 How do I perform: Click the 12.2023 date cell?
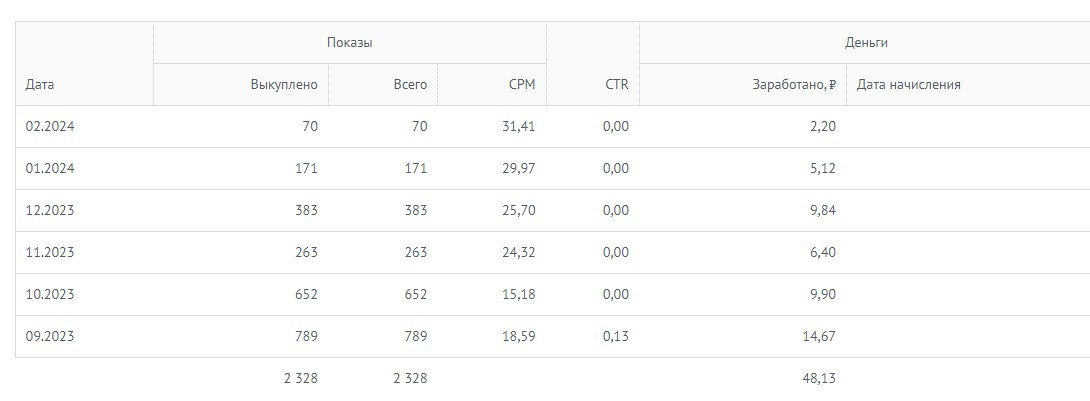(50, 210)
